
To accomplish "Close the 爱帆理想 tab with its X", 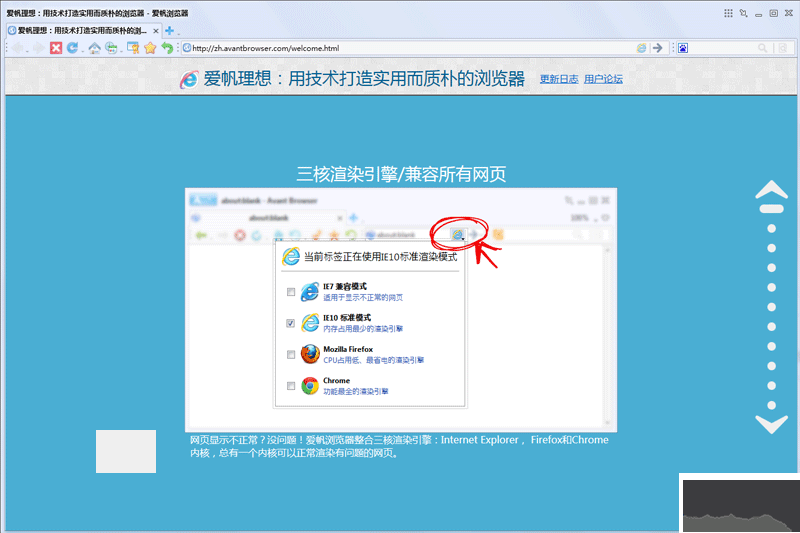I will [156, 31].
